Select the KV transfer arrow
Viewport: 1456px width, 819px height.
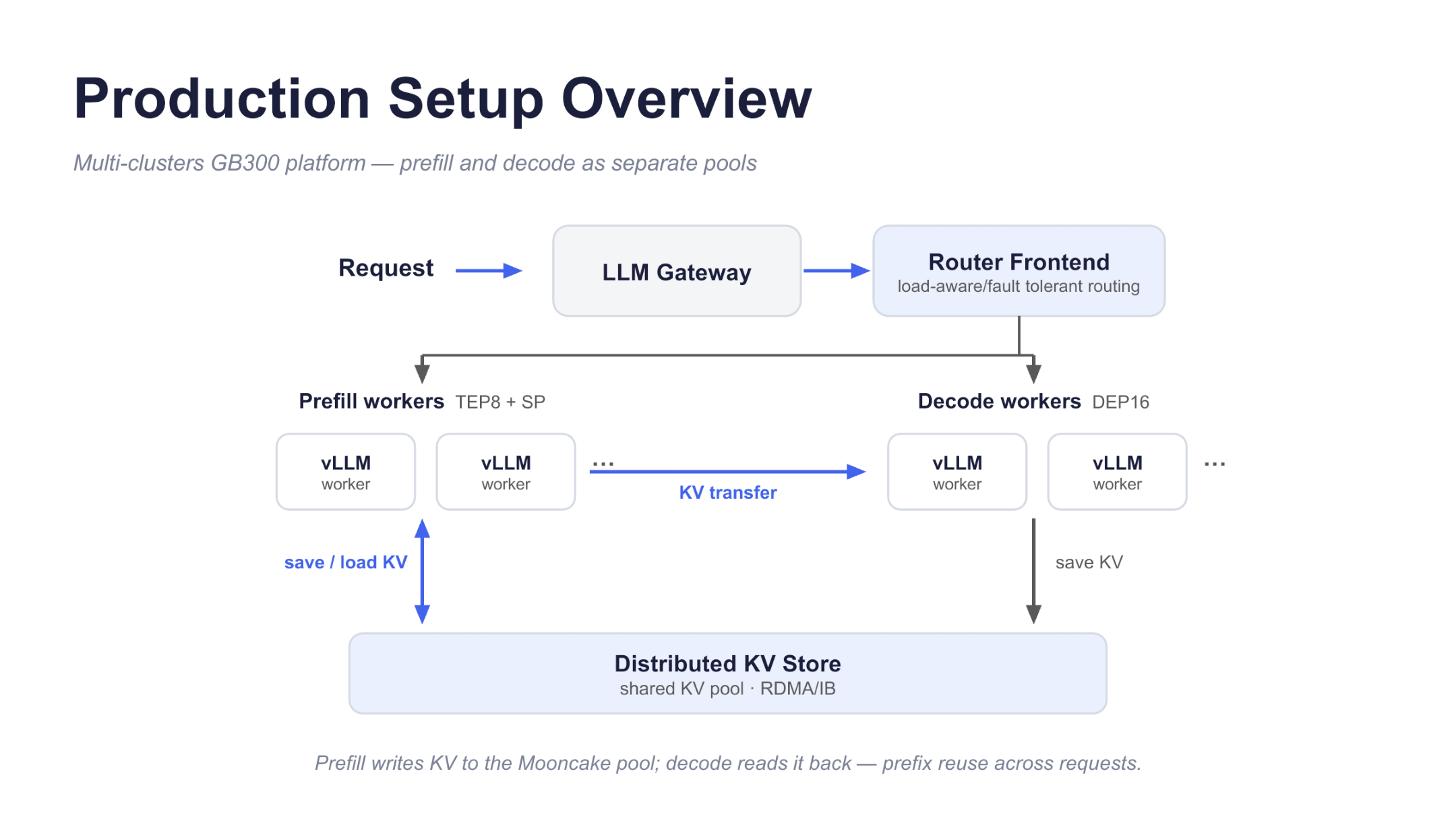pyautogui.click(x=728, y=472)
